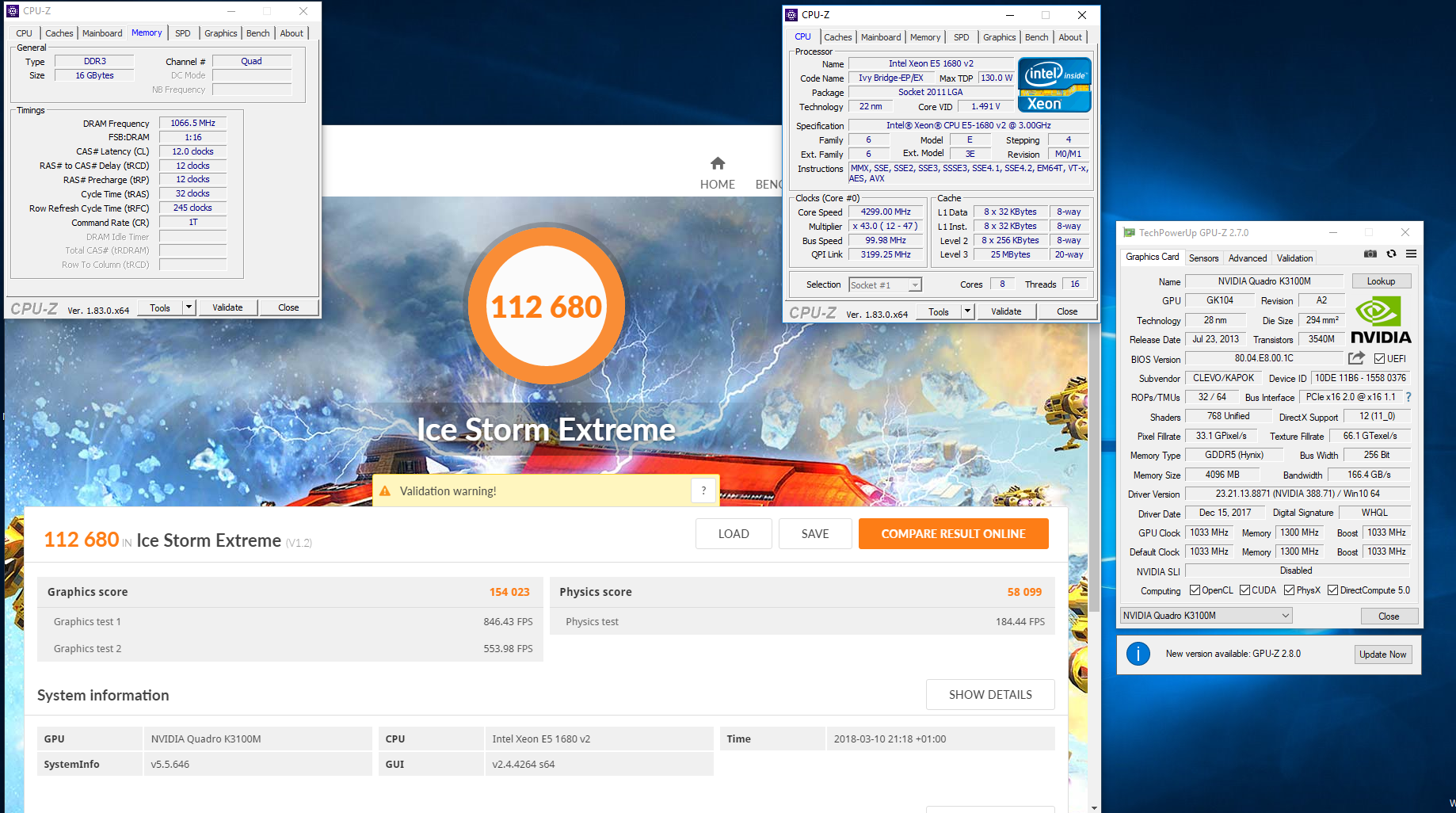Screen dimensions: 1456x813
Task: Click the validation warning triangle icon
Action: coord(385,491)
